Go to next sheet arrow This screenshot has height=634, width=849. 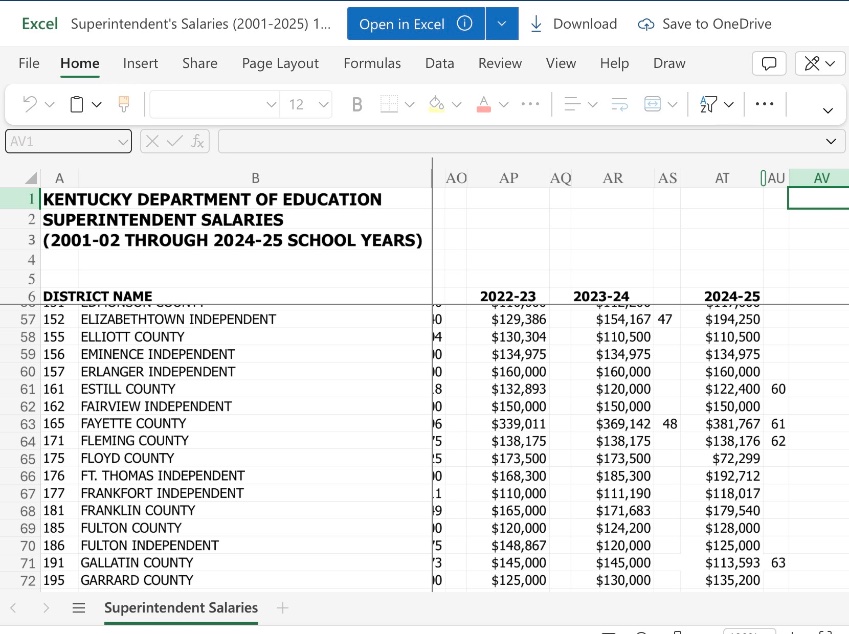tap(46, 608)
